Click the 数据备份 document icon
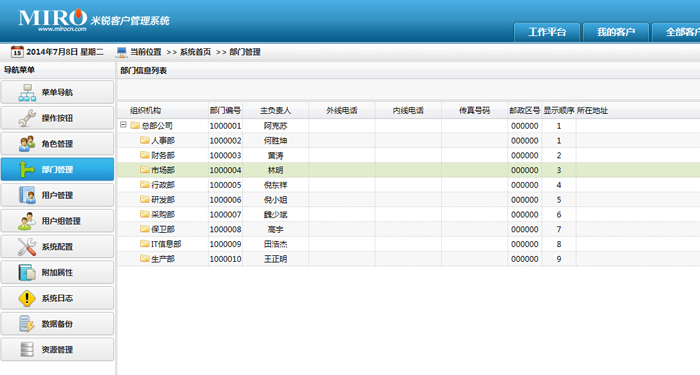This screenshot has width=700, height=375. [x=27, y=324]
